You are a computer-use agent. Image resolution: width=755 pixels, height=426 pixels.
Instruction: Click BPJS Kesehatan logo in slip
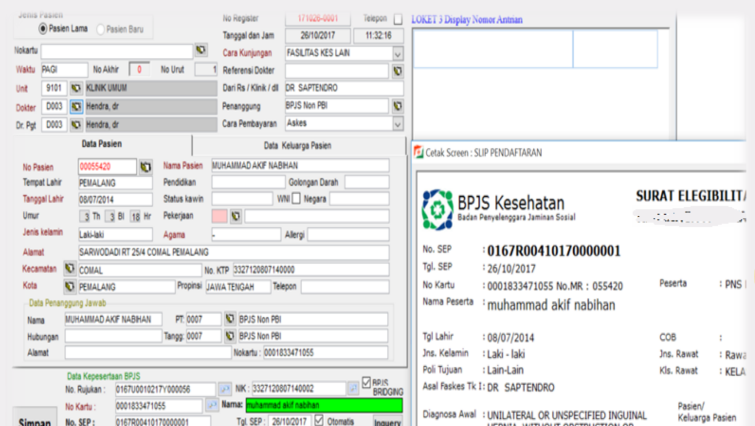[437, 210]
